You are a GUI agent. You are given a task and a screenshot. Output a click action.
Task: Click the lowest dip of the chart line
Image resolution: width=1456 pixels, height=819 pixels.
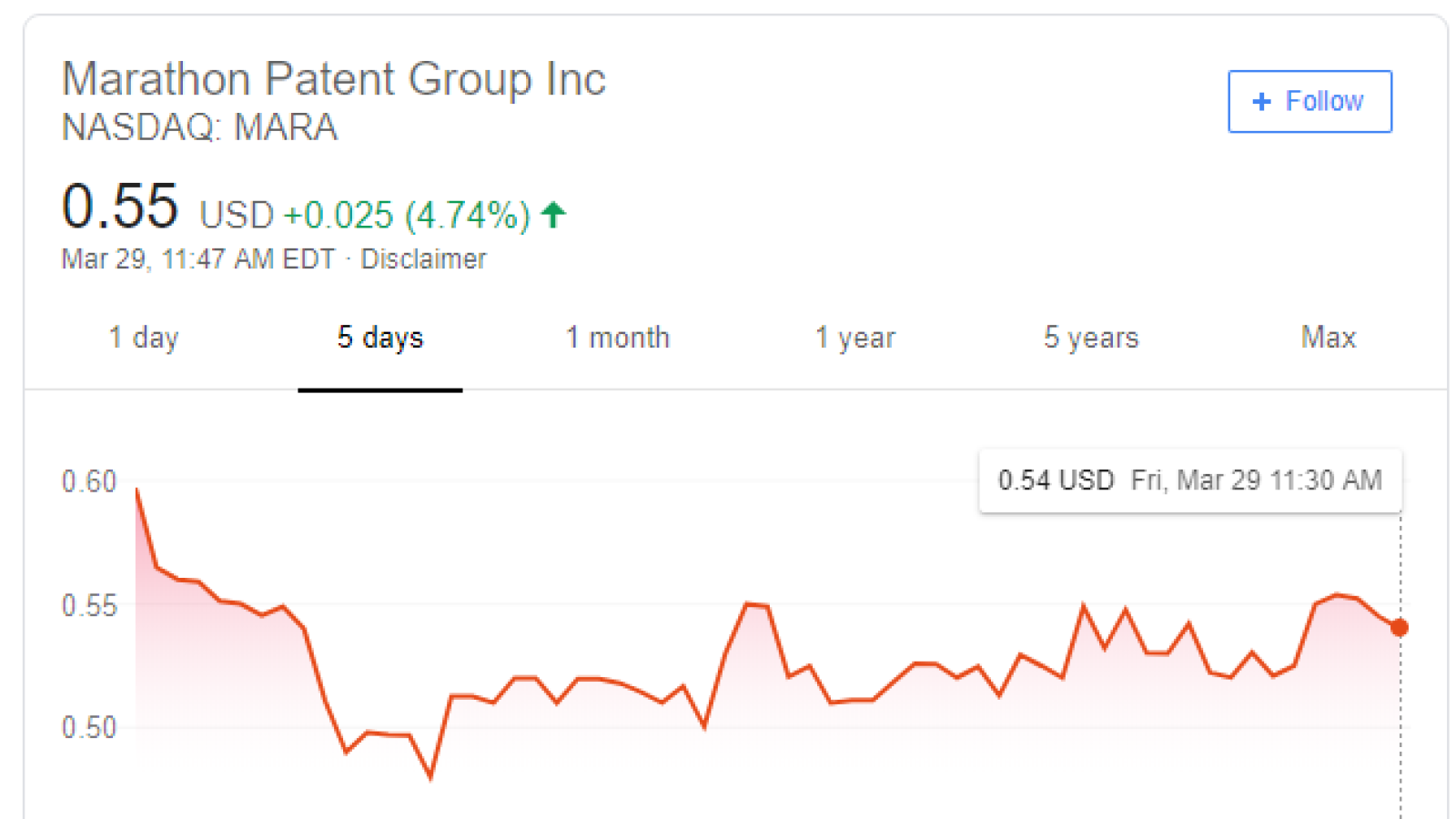pos(430,777)
